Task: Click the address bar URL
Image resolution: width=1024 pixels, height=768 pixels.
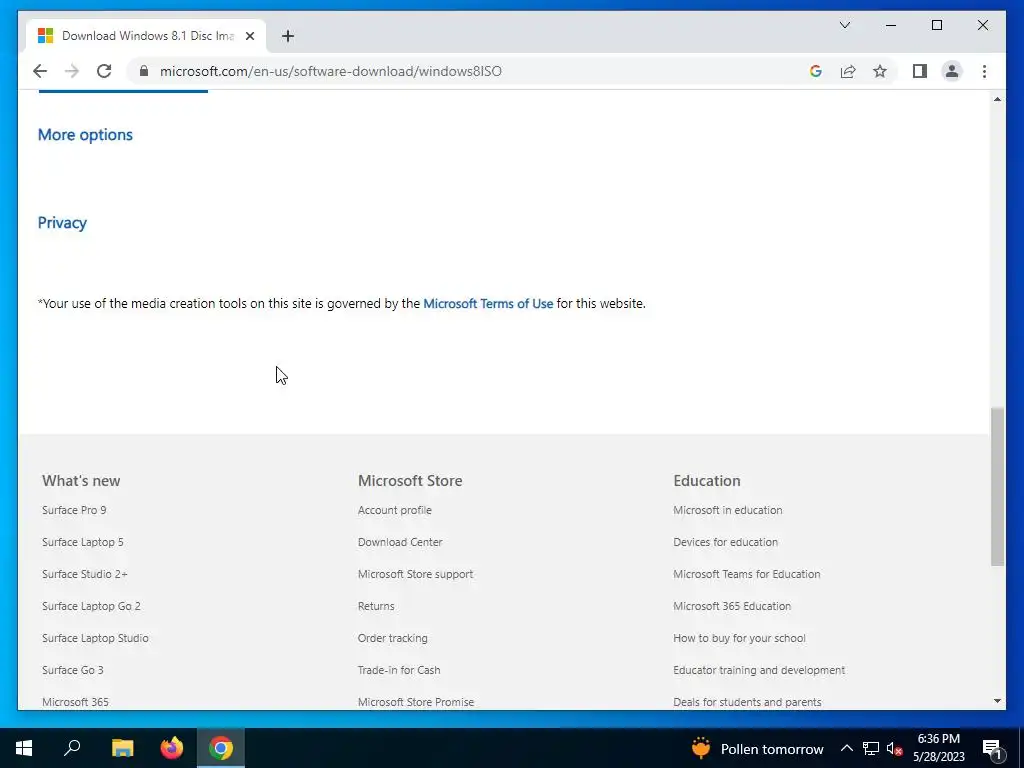Action: [330, 71]
